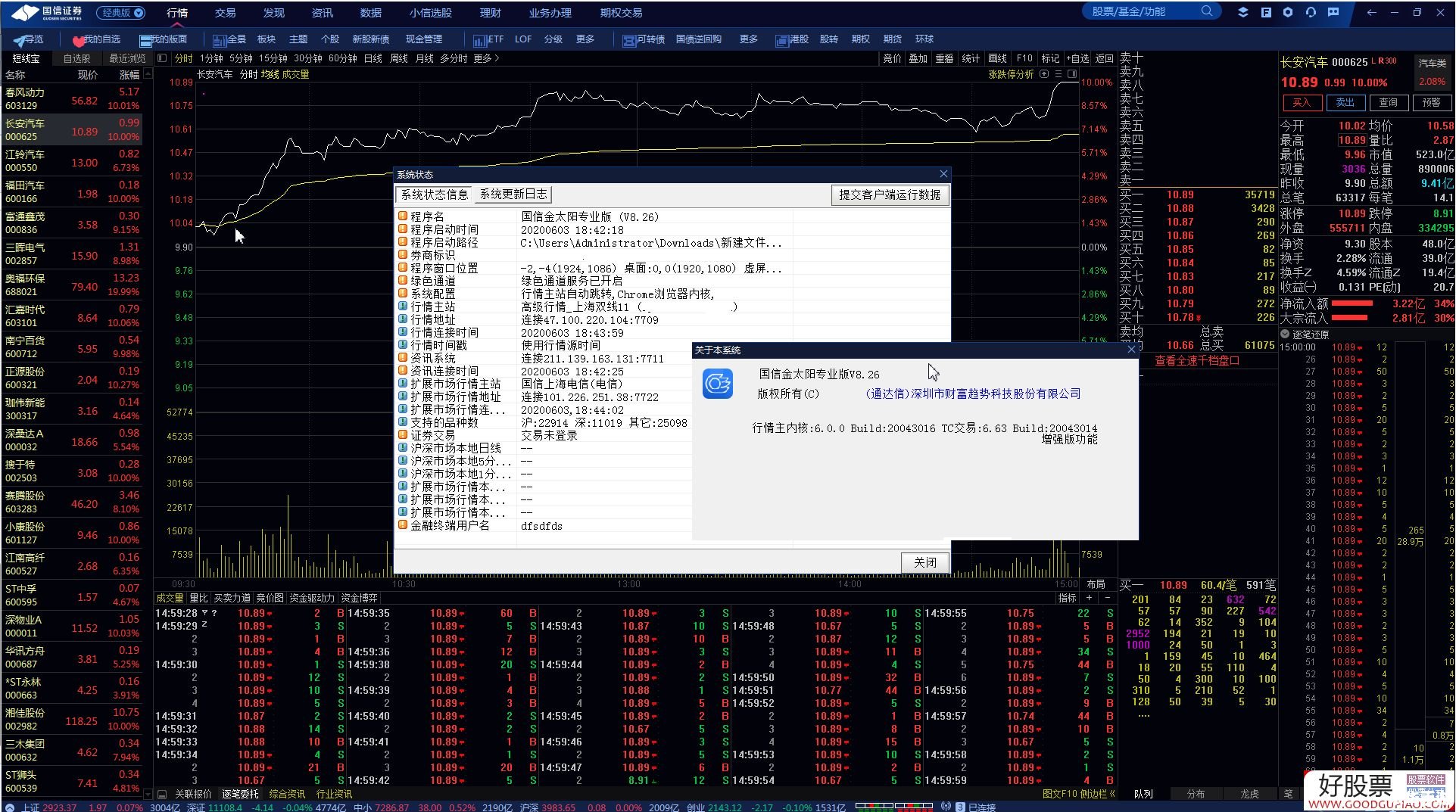This screenshot has height=812, width=1456.
Task: Open the 期权交易 top menu
Action: pos(621,13)
